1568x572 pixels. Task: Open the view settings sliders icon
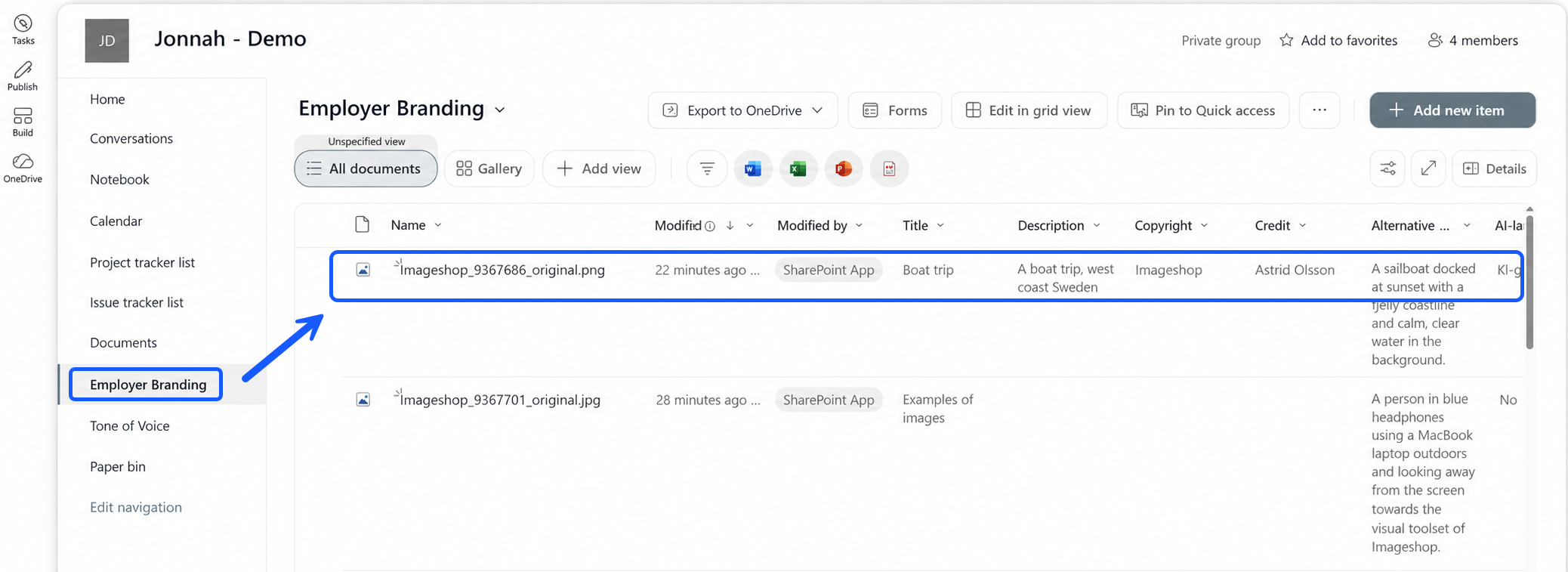[x=1387, y=169]
